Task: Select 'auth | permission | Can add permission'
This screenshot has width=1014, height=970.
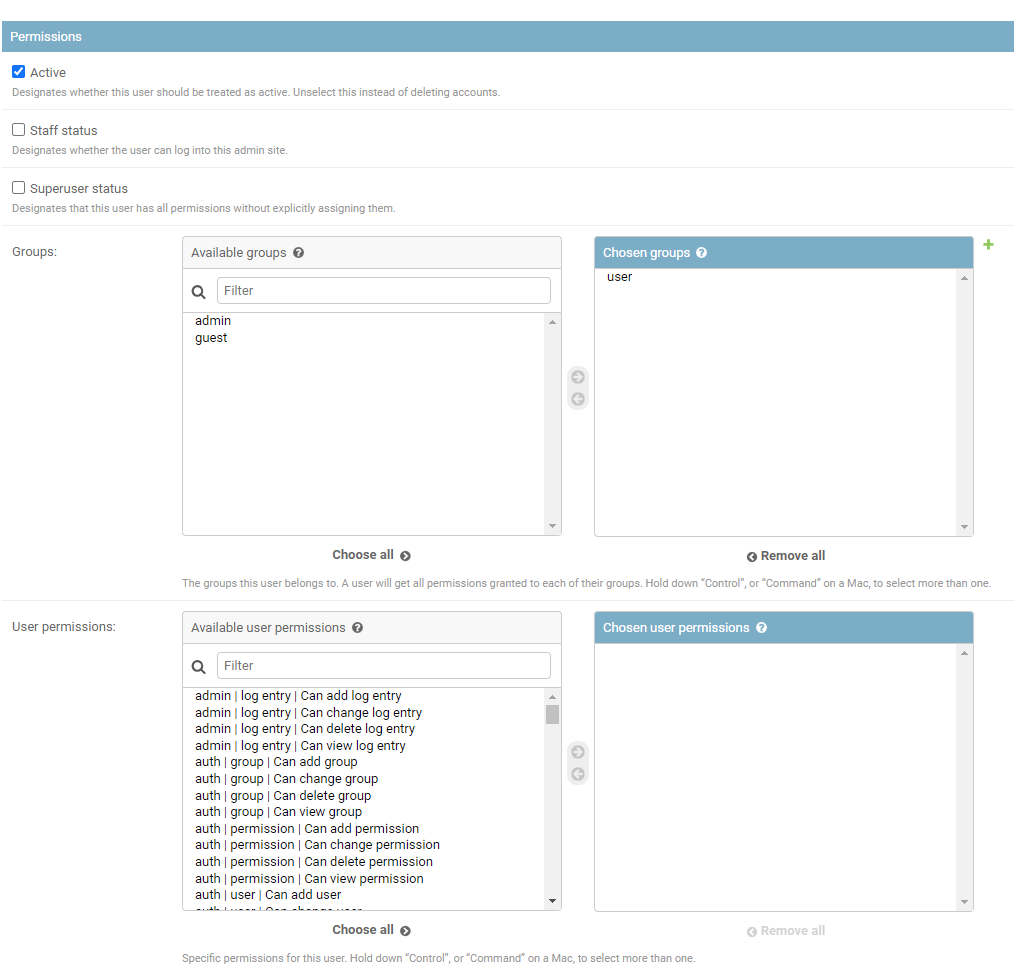Action: point(363,828)
